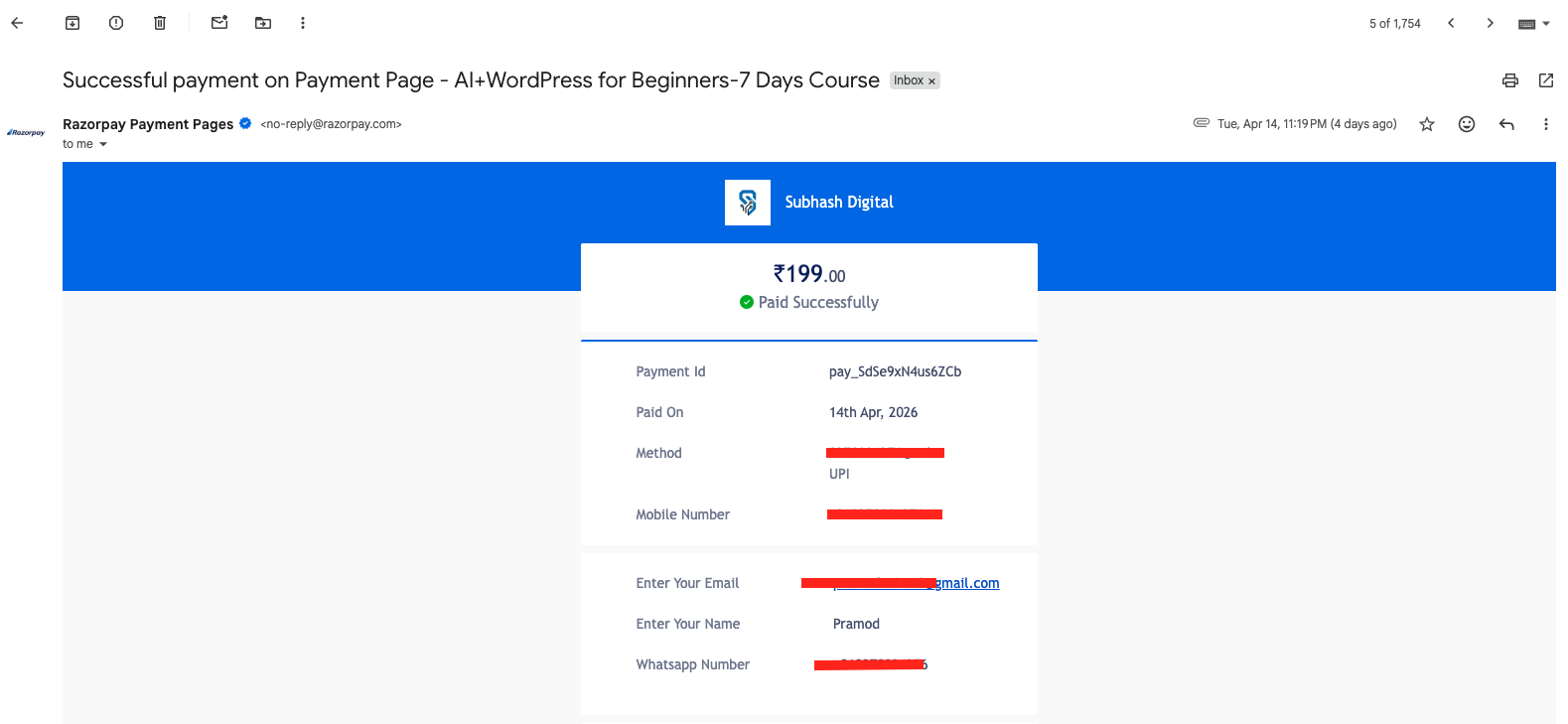Click the Subhash Digital logo

[748, 203]
